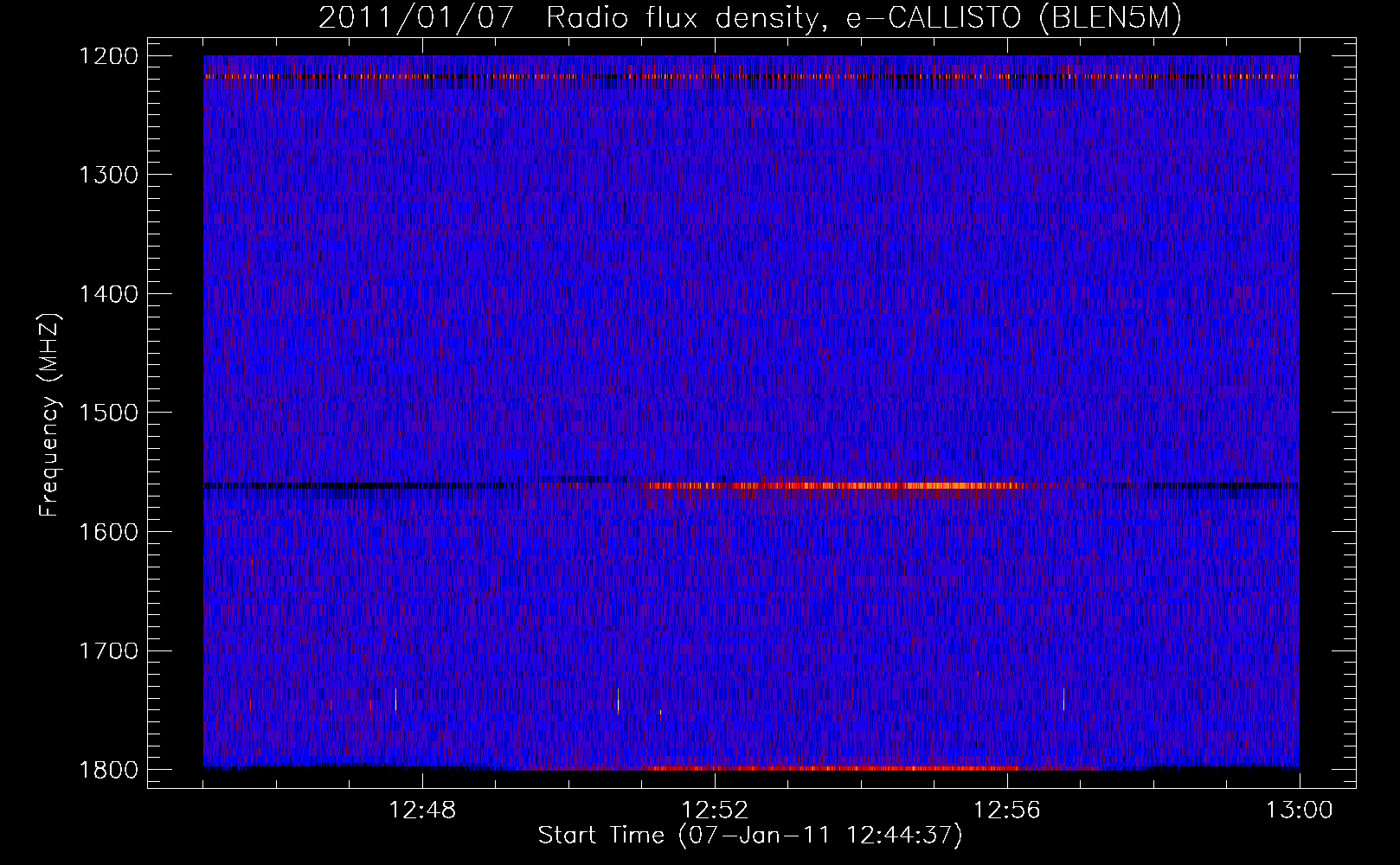
Task: Click the 1400 frequency tick label
Action: [108, 294]
